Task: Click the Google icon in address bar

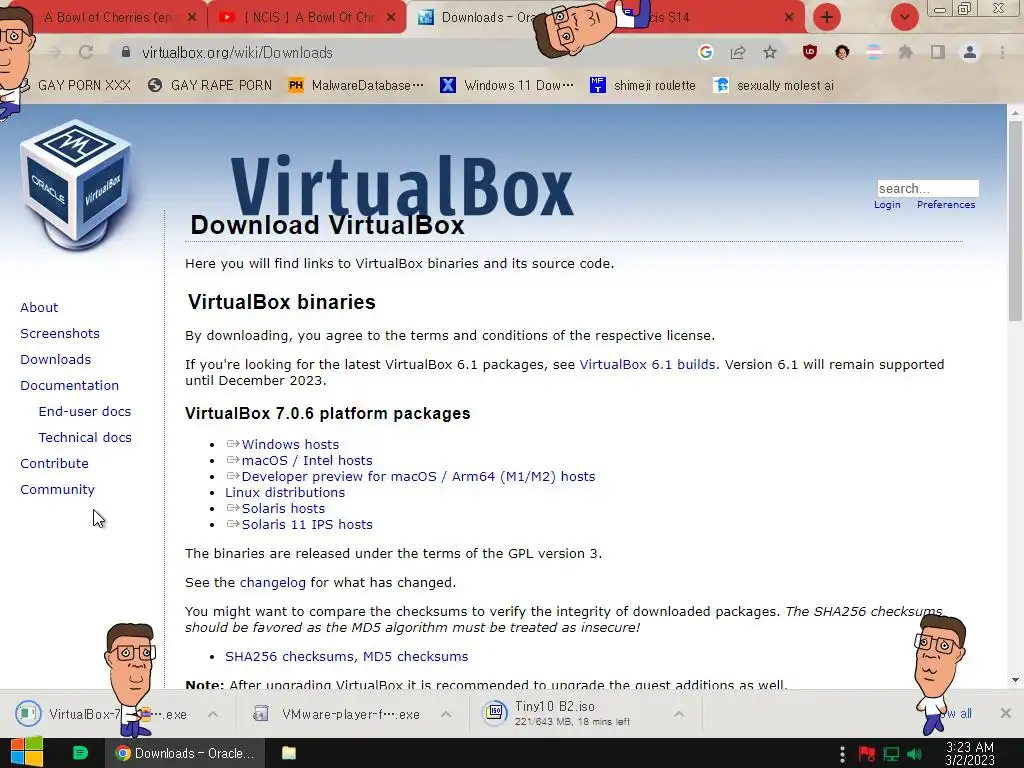Action: [x=705, y=52]
